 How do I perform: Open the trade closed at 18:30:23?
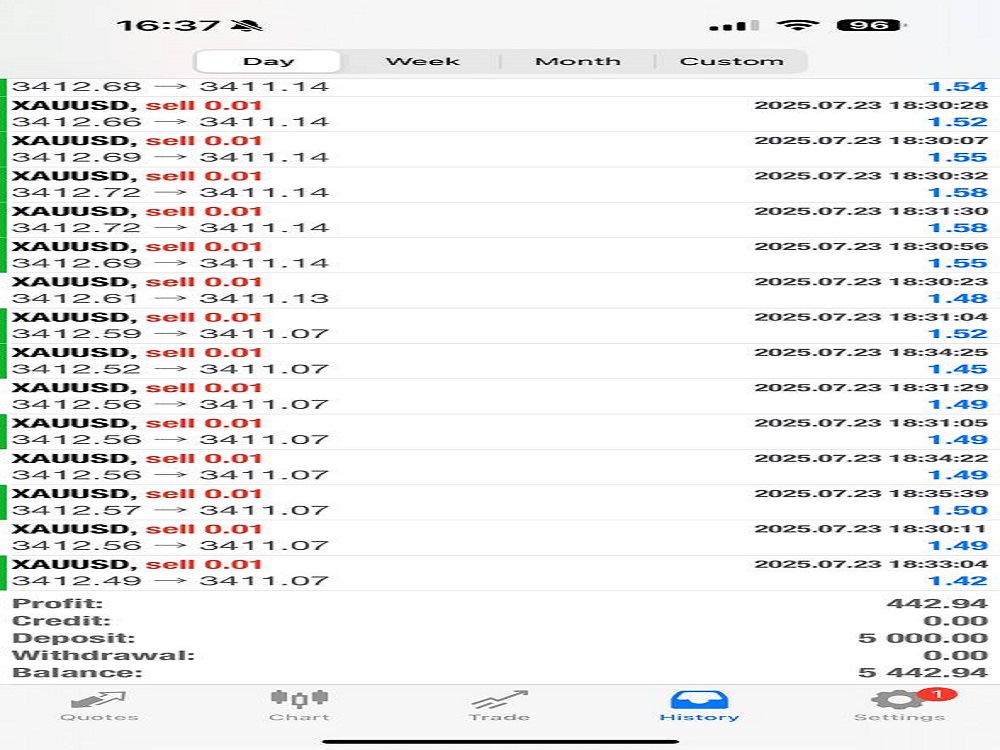[500, 291]
